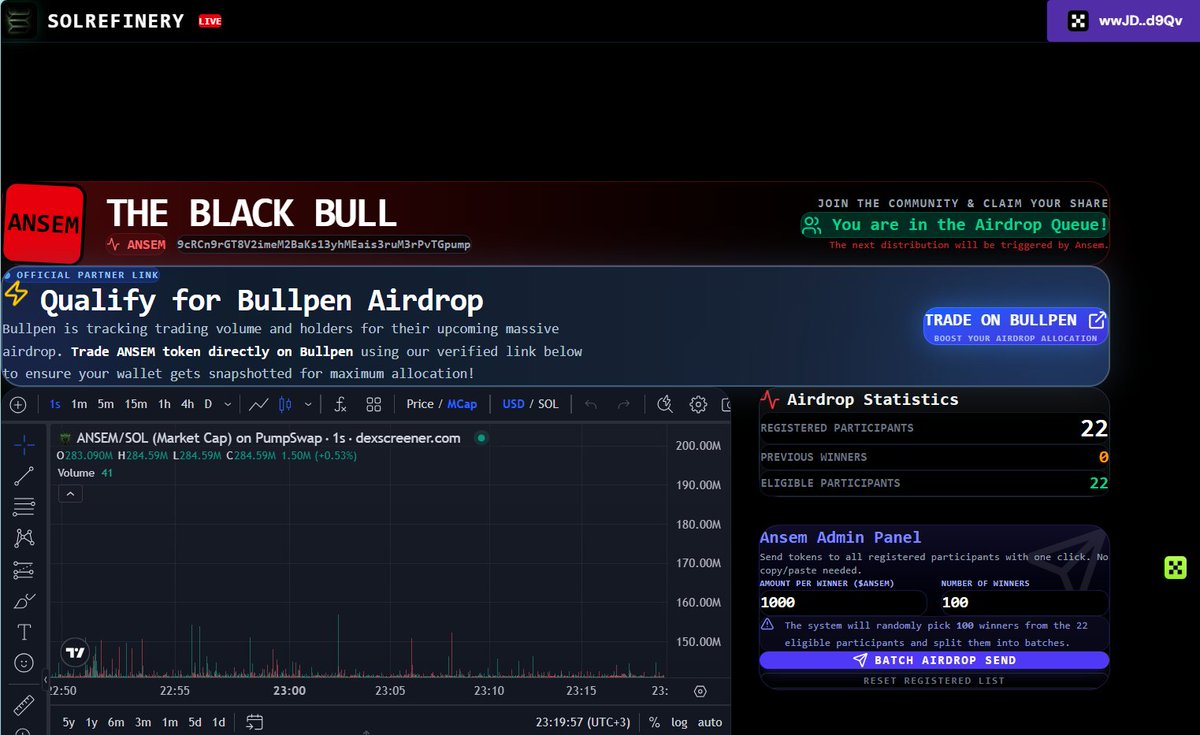The width and height of the screenshot is (1200, 735).
Task: Click the compare or add symbol plus icon
Action: [17, 405]
